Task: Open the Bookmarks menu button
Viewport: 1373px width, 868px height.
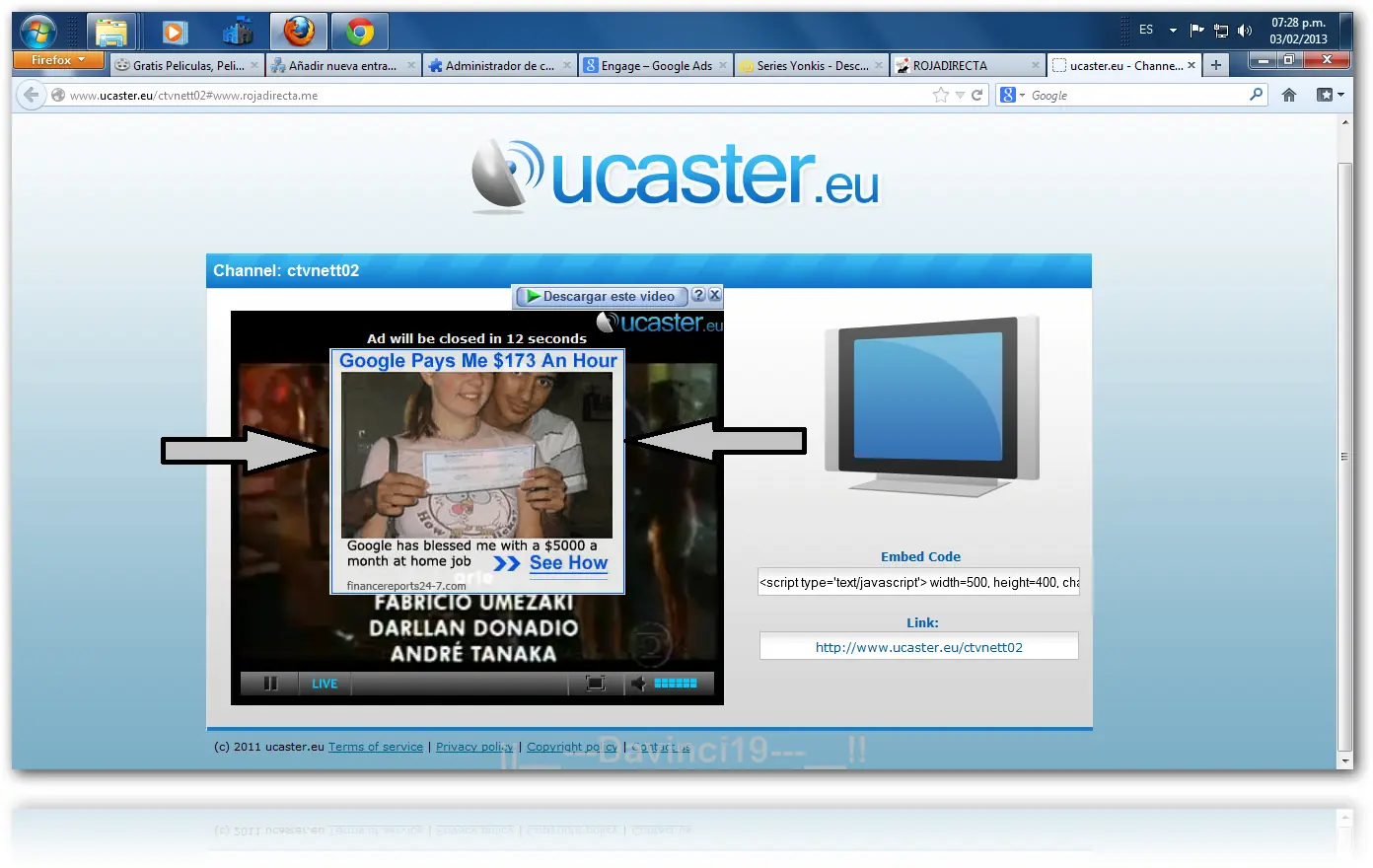Action: pos(1330,95)
